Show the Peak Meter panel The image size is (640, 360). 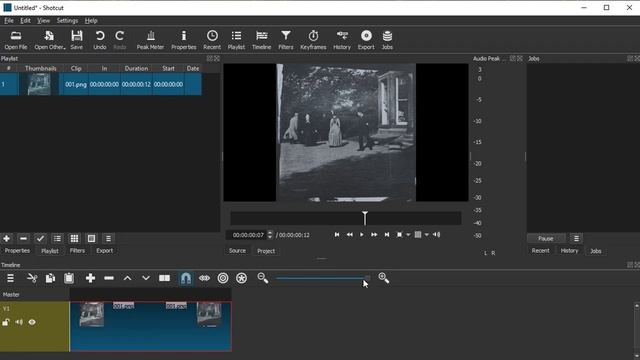[x=150, y=40]
